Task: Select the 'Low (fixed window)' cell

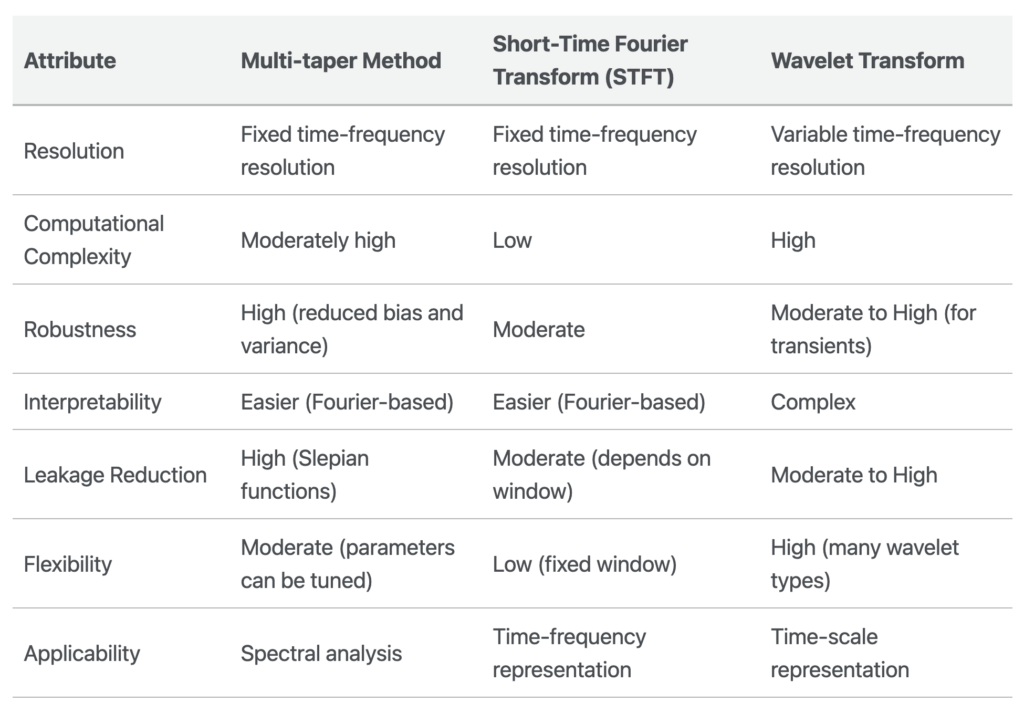Action: point(585,564)
